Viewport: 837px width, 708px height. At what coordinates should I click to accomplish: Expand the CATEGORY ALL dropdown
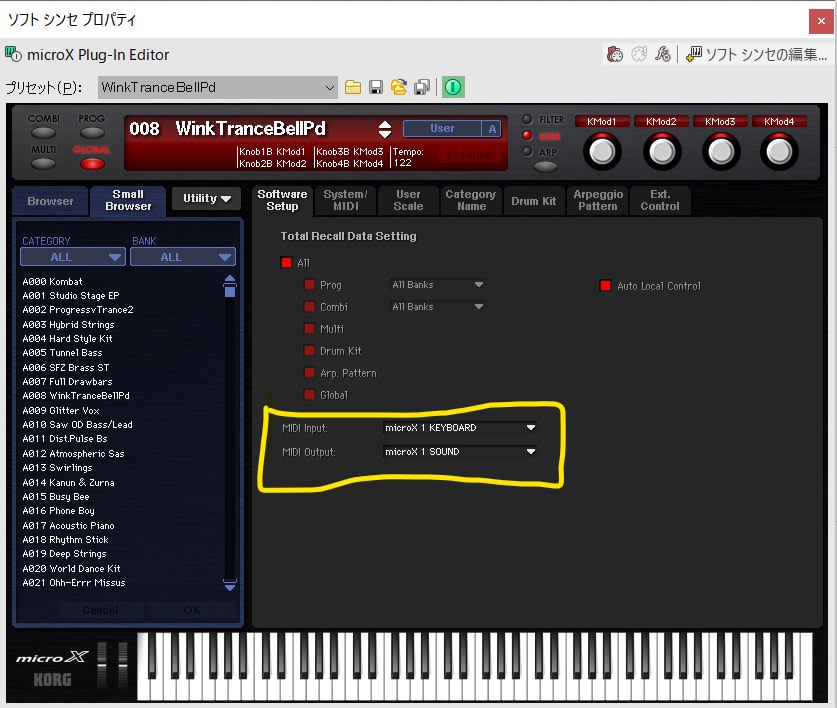click(73, 257)
